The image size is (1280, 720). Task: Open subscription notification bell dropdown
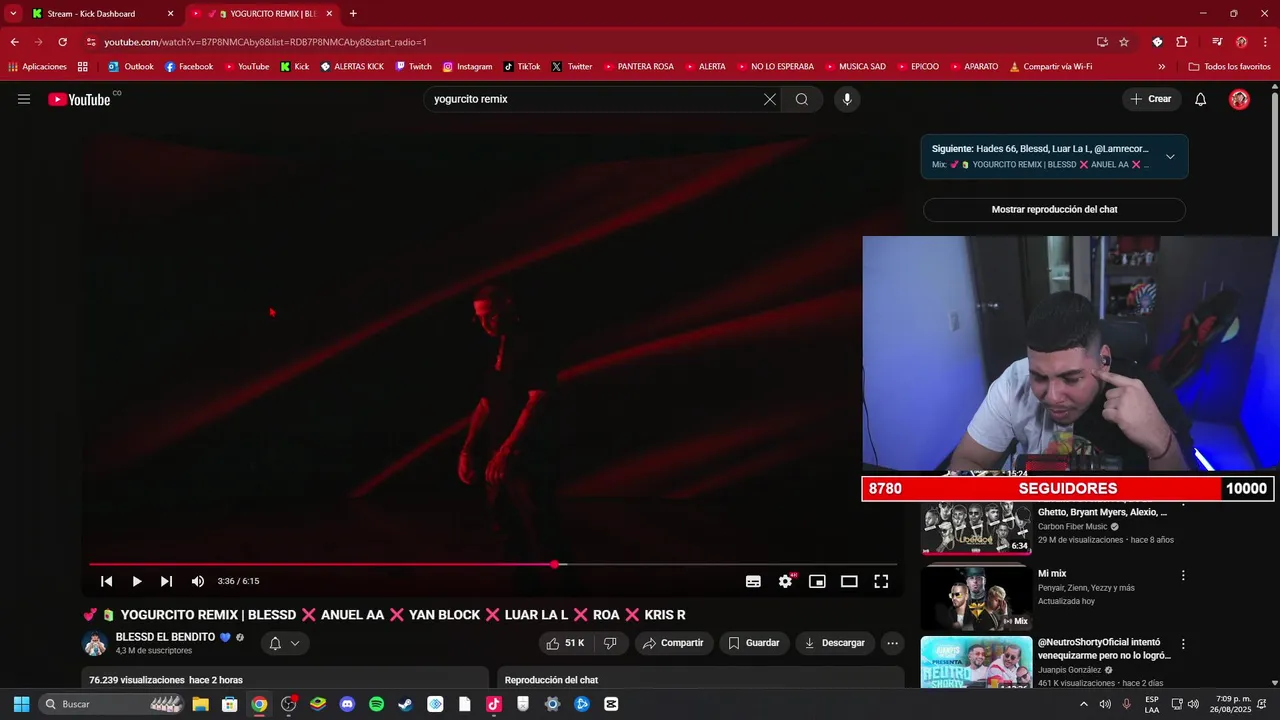tap(285, 643)
